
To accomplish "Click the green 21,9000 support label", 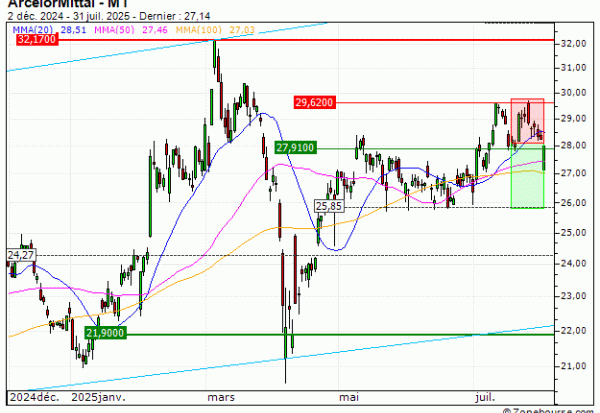I will [105, 333].
